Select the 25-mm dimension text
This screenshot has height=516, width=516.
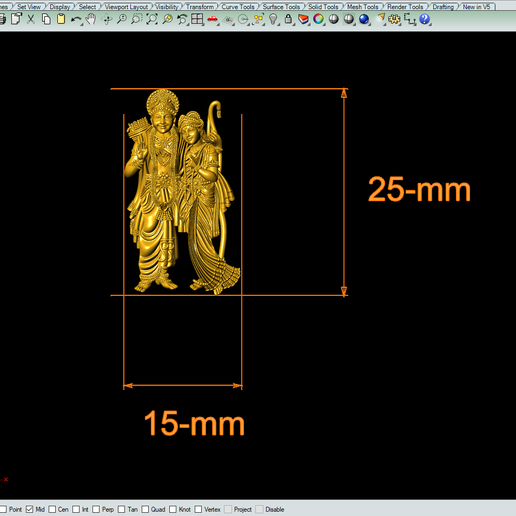click(419, 189)
